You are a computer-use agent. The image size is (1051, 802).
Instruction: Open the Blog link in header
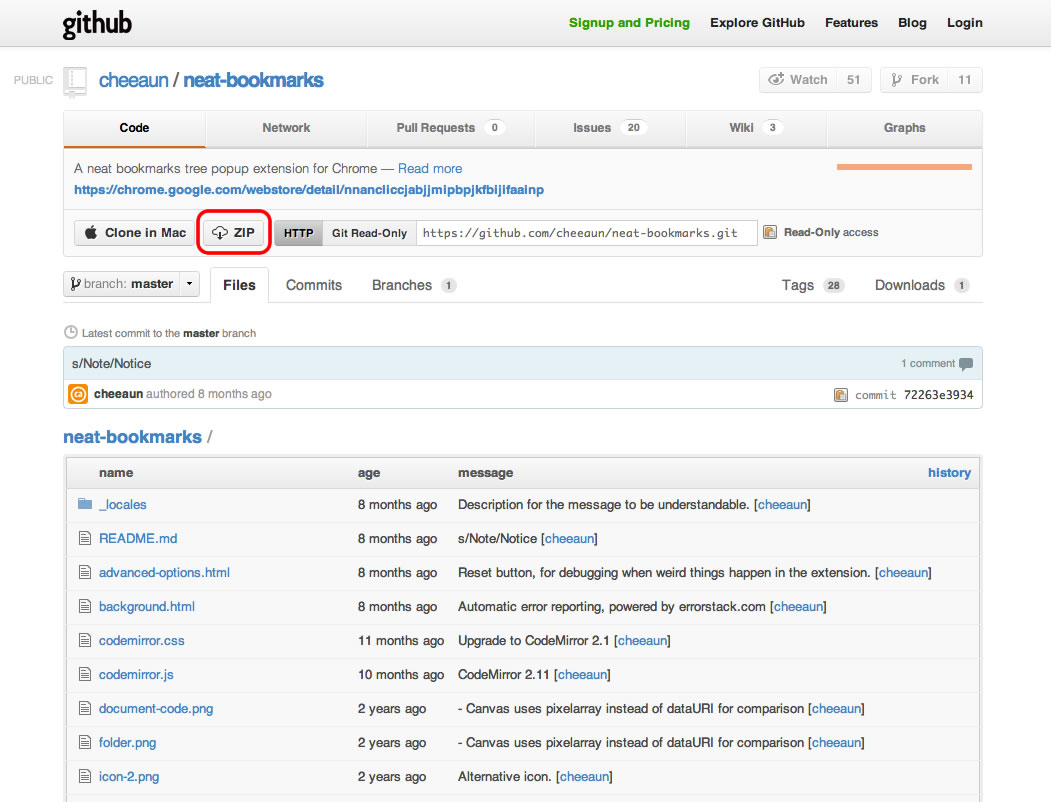[x=912, y=23]
